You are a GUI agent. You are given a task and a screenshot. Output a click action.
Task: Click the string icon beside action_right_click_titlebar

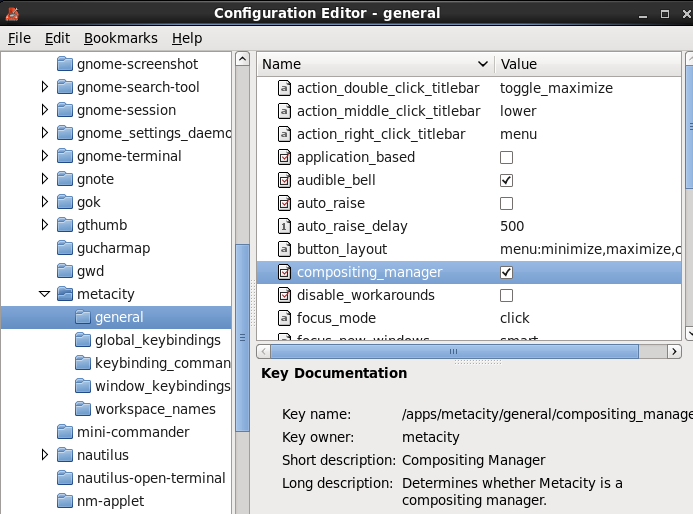(285, 134)
